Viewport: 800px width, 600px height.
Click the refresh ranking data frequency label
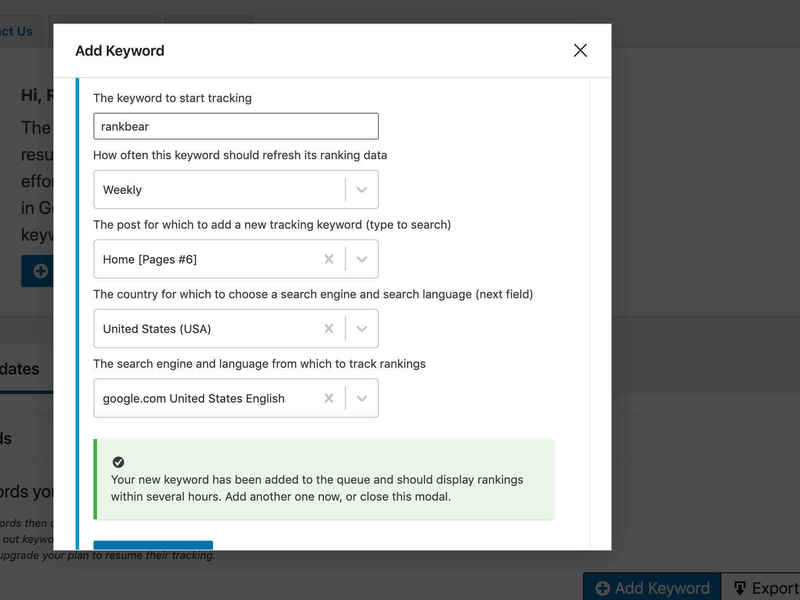point(240,155)
